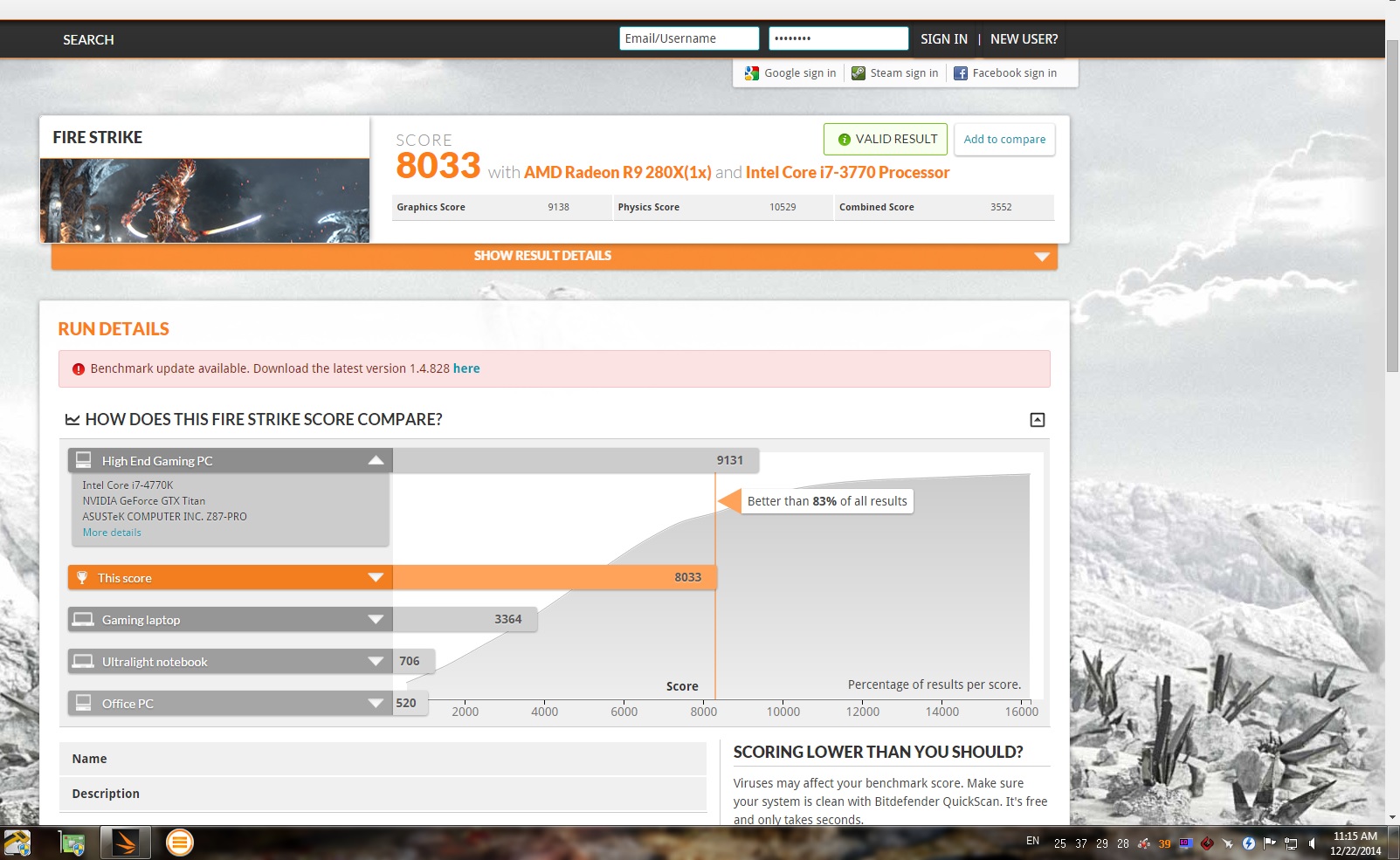Click the Steam sign in icon
Image resolution: width=1400 pixels, height=860 pixels.
click(x=859, y=73)
